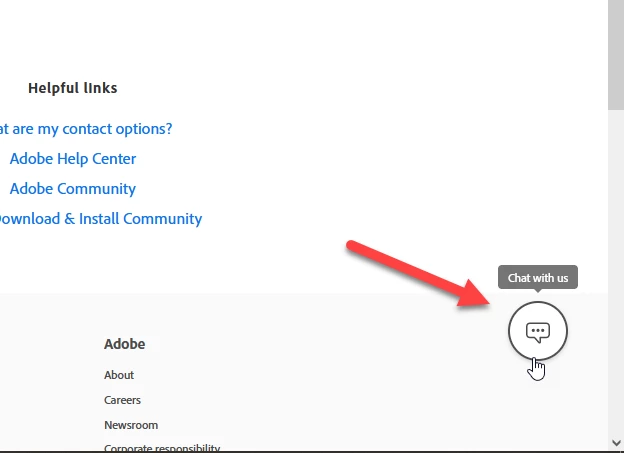Click the Adobe footer heading
The image size is (624, 453).
(125, 344)
